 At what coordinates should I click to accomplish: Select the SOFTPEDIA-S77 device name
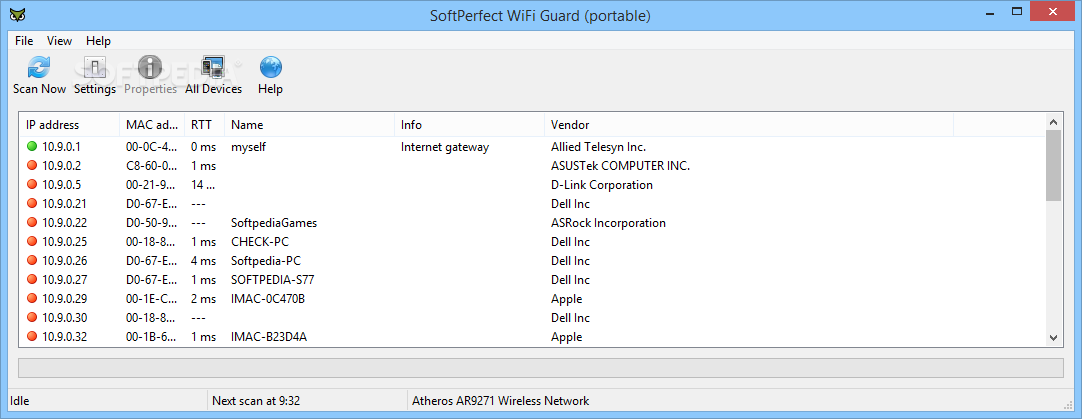[x=273, y=280]
